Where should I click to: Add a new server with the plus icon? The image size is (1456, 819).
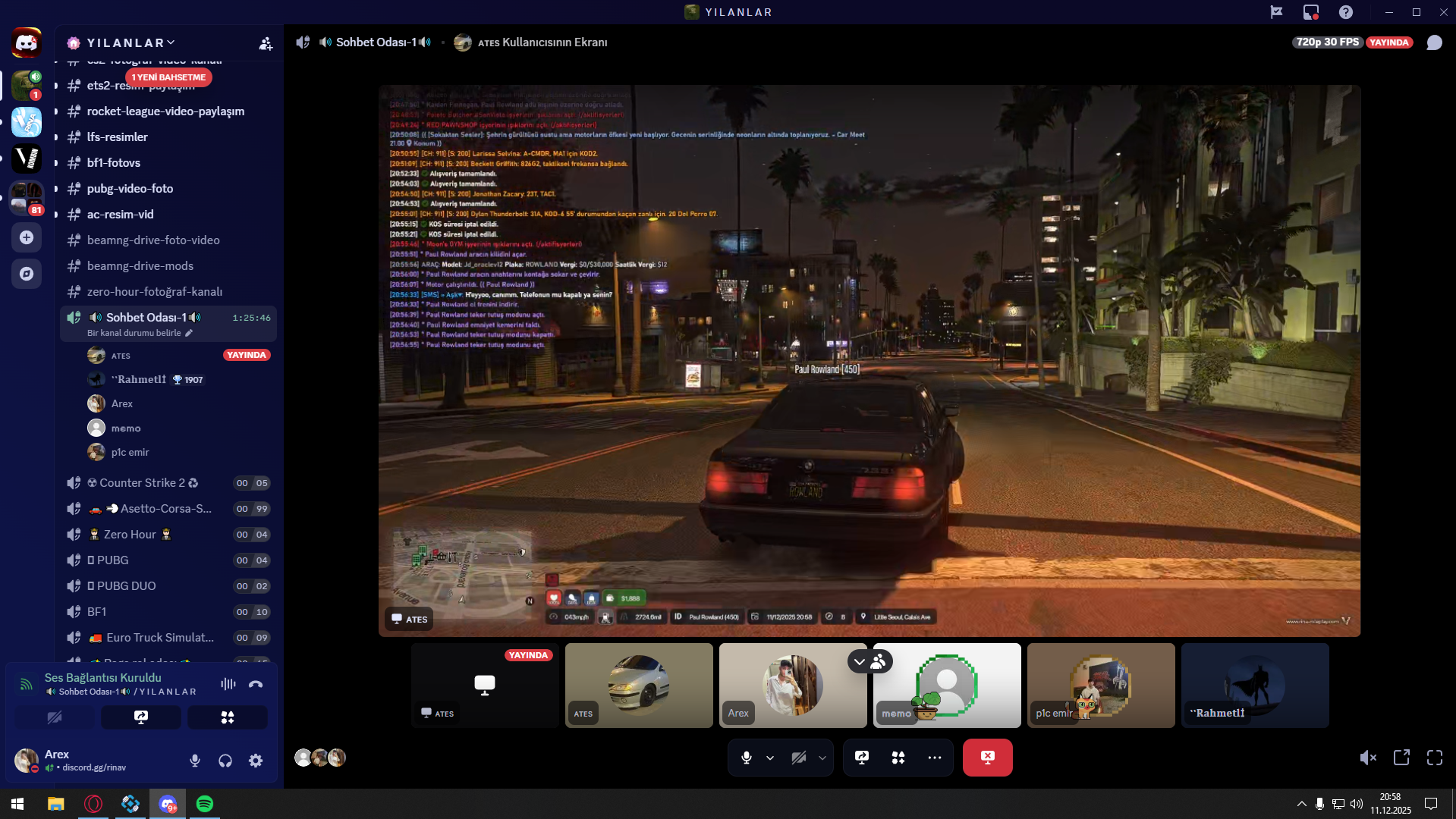[27, 237]
